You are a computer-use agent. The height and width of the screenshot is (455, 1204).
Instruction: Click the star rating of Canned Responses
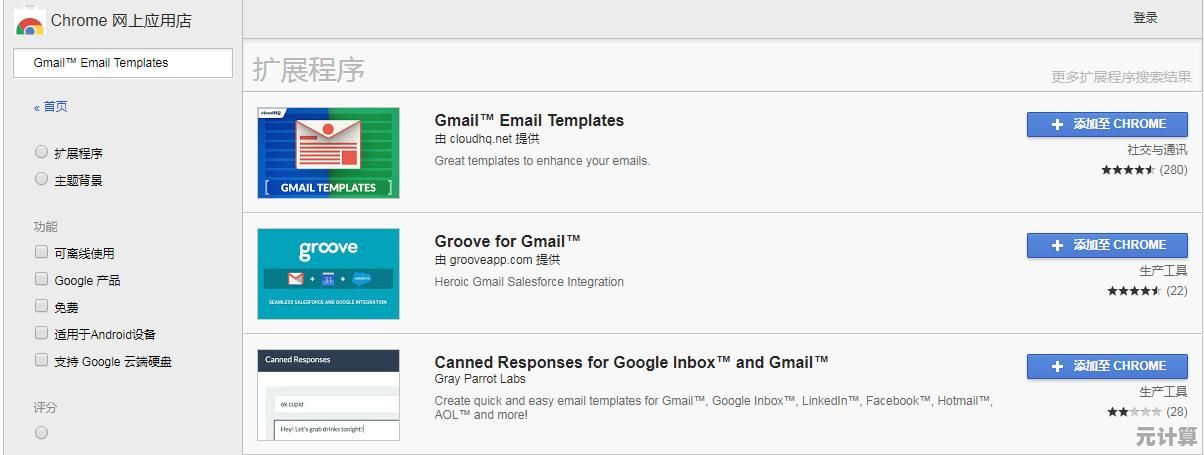pyautogui.click(x=1133, y=412)
